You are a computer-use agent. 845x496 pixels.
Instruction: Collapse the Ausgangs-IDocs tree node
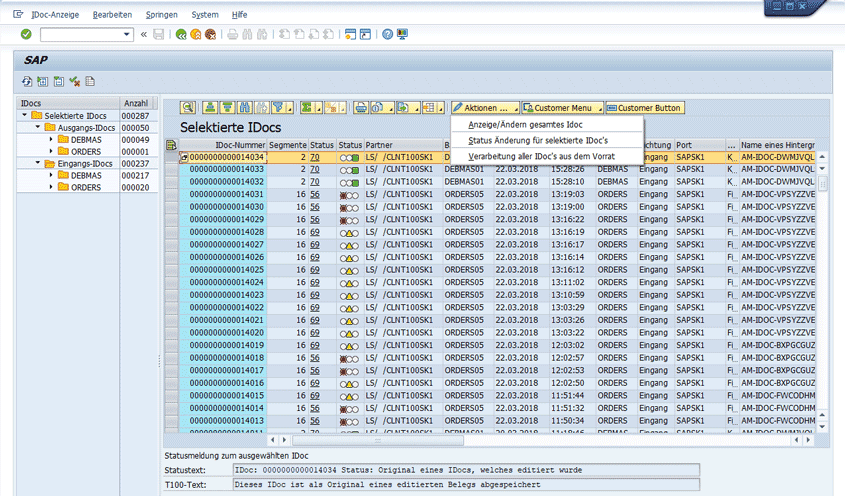(x=38, y=127)
